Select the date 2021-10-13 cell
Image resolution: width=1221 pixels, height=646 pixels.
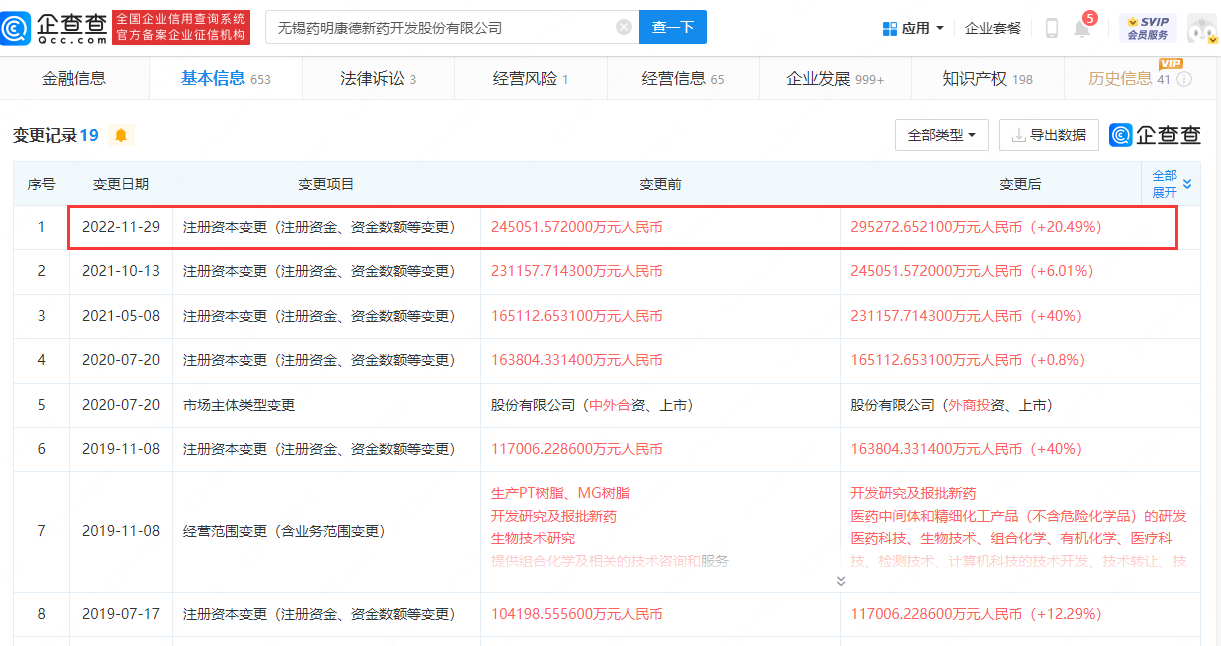point(121,271)
